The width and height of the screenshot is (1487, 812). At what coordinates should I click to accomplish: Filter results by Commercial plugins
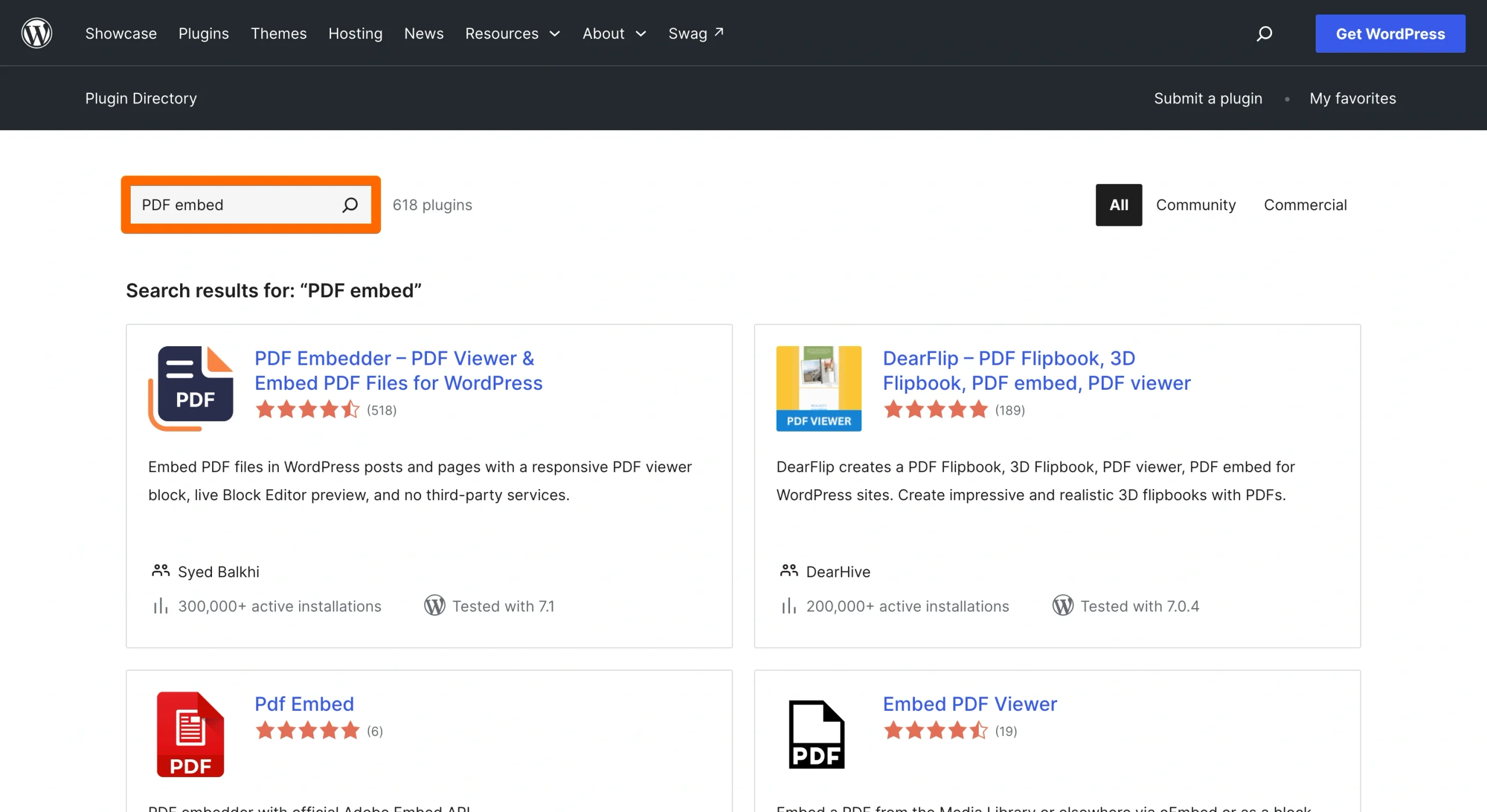click(1305, 205)
